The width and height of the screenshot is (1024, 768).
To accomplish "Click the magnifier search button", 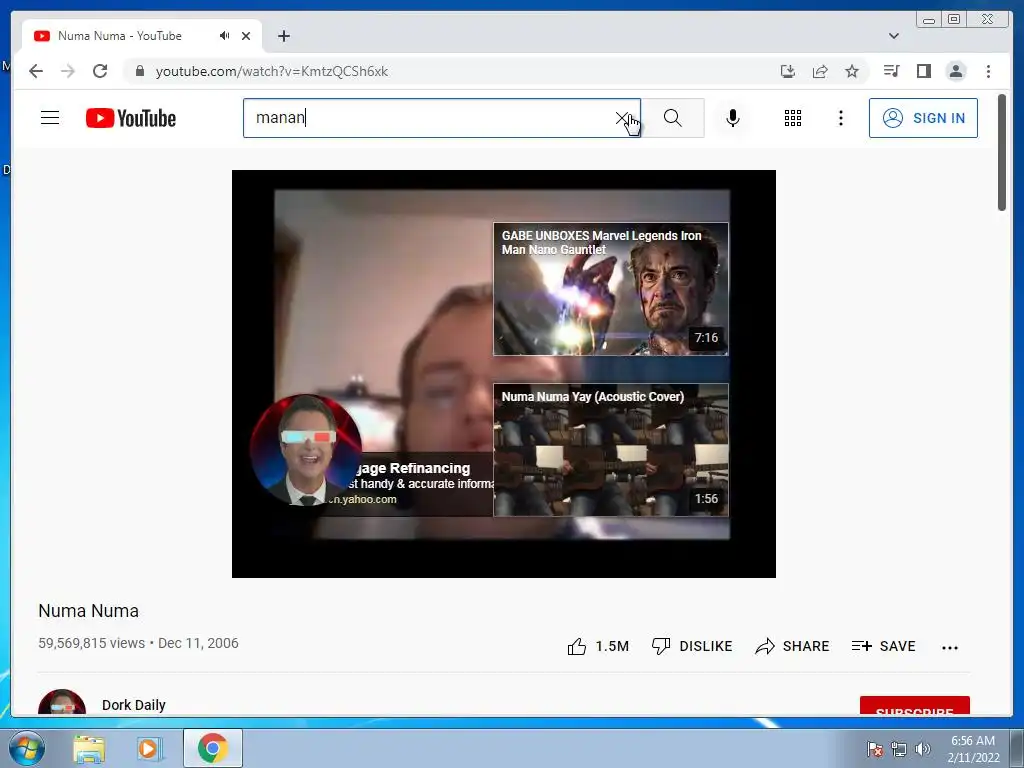I will point(673,118).
